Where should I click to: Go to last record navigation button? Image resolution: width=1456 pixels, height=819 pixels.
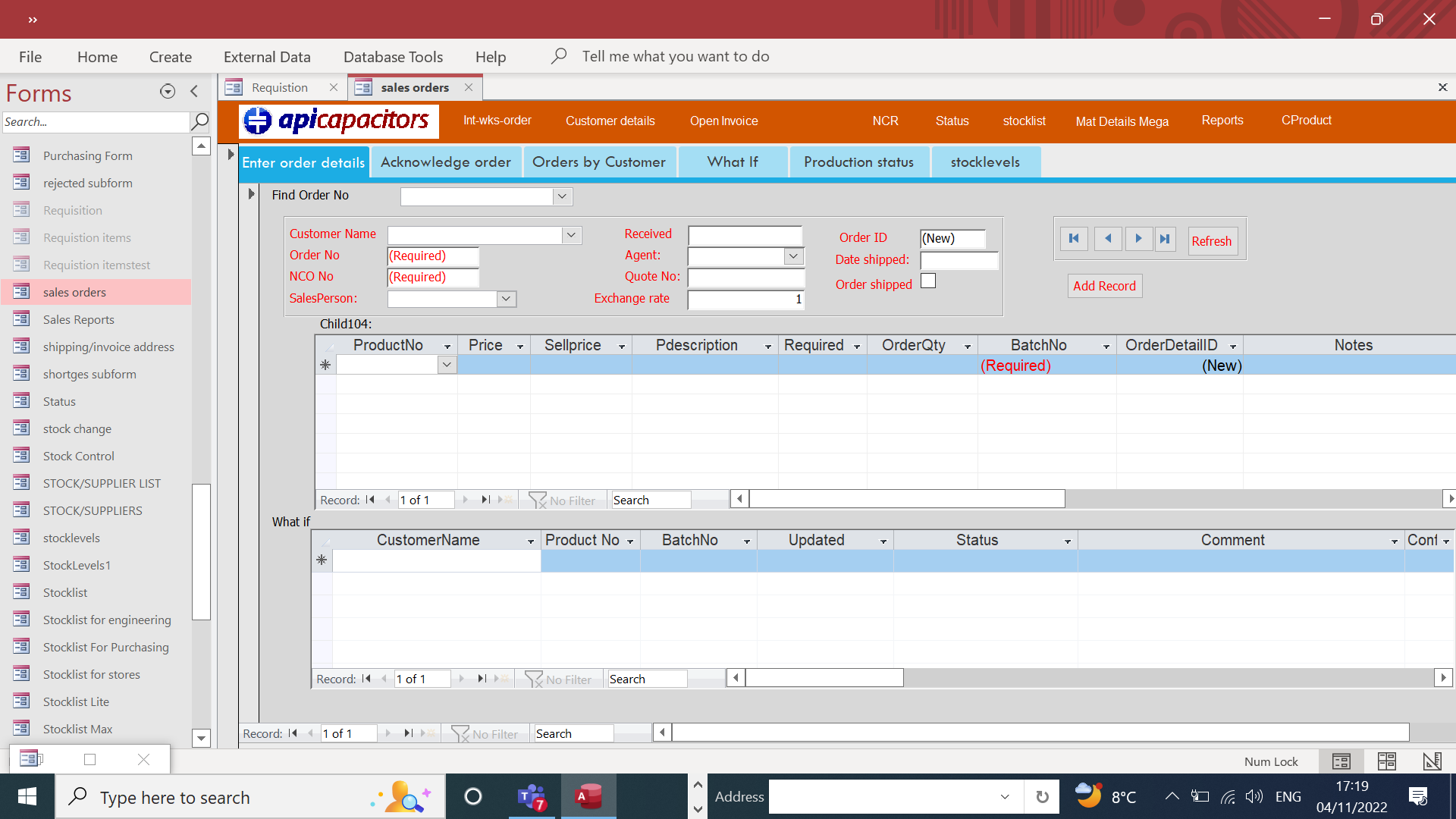click(x=1166, y=239)
